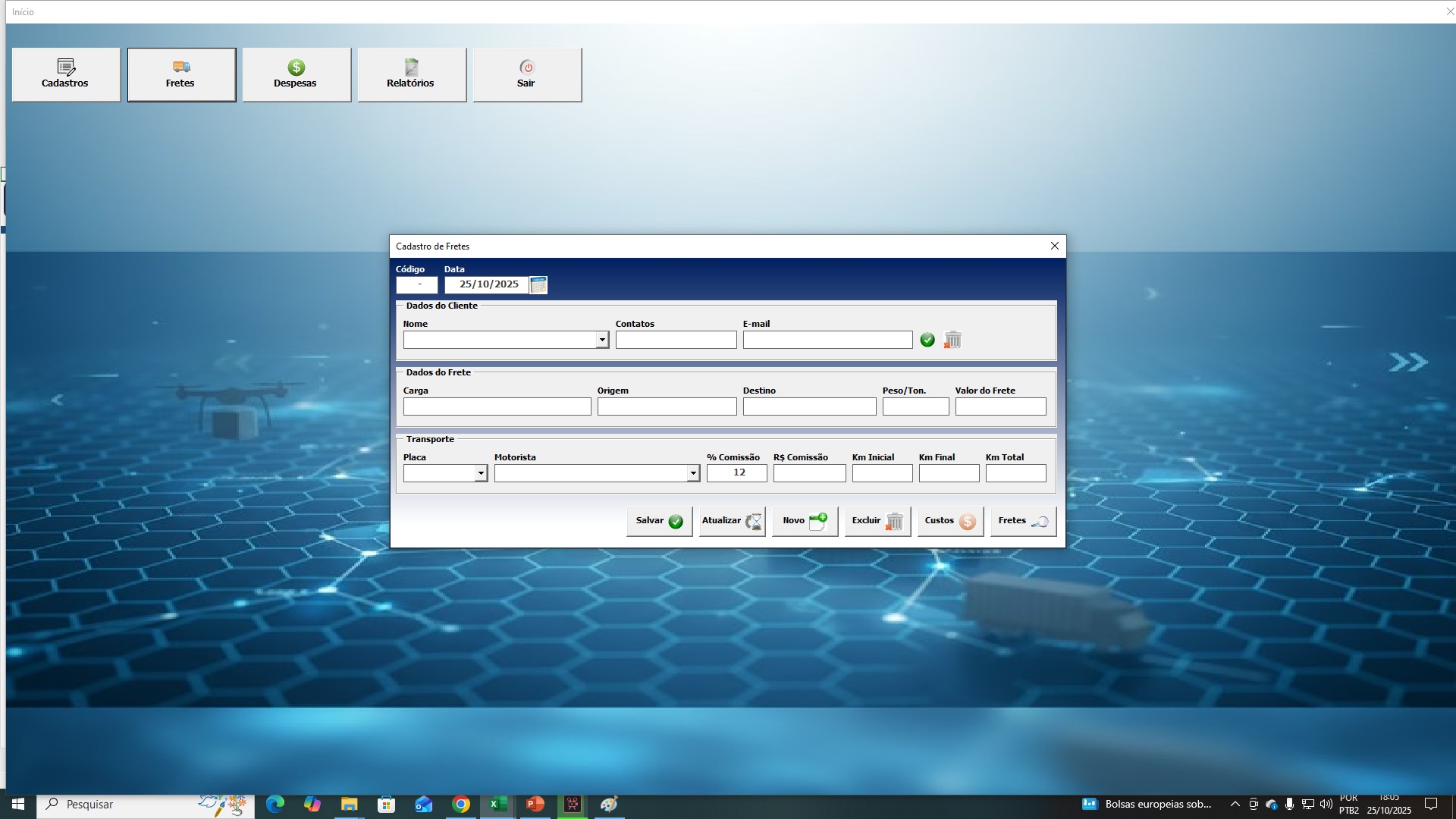Click the Peso/Ton. input field

coord(915,406)
